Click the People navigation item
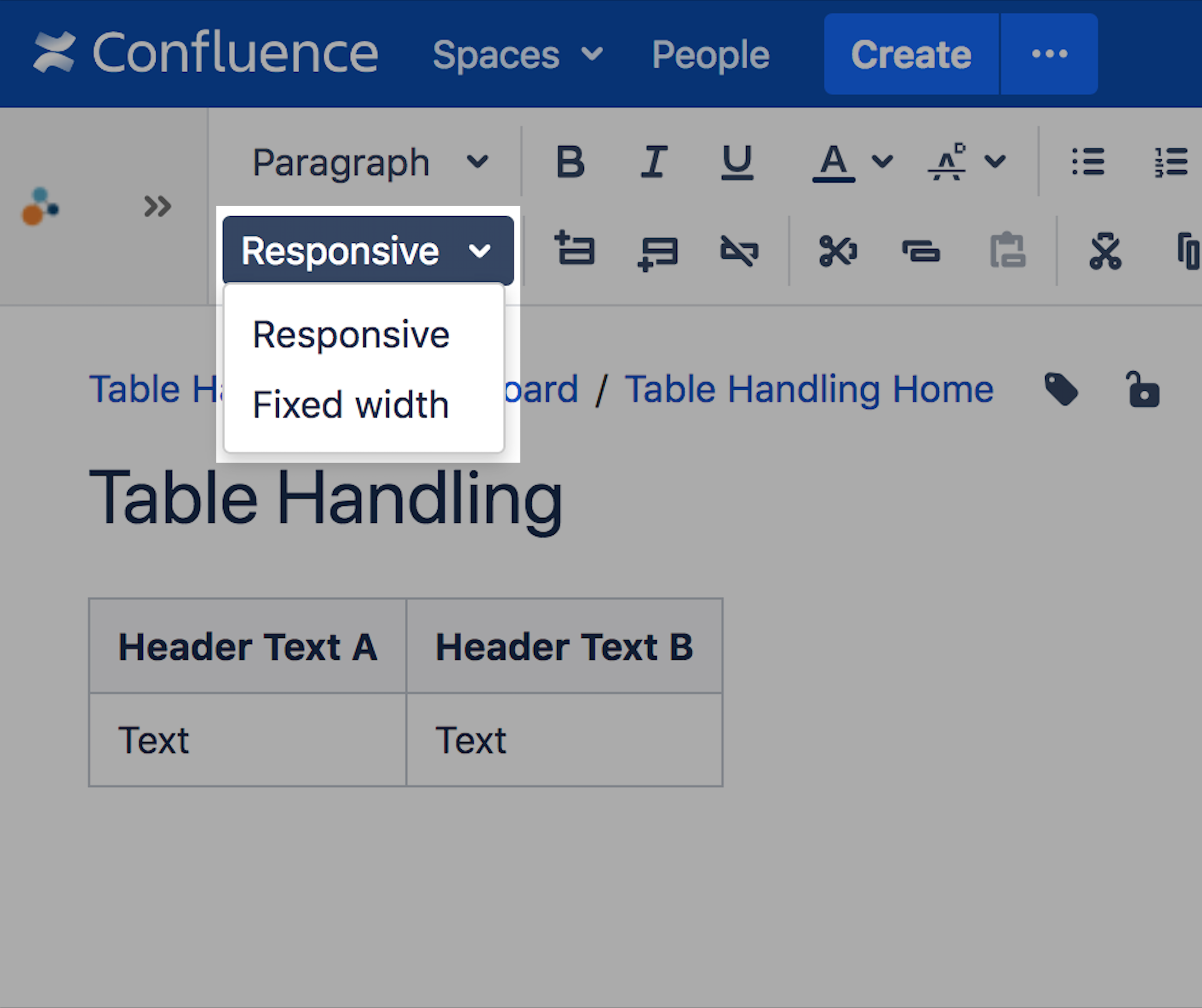The width and height of the screenshot is (1202, 1008). (x=710, y=54)
